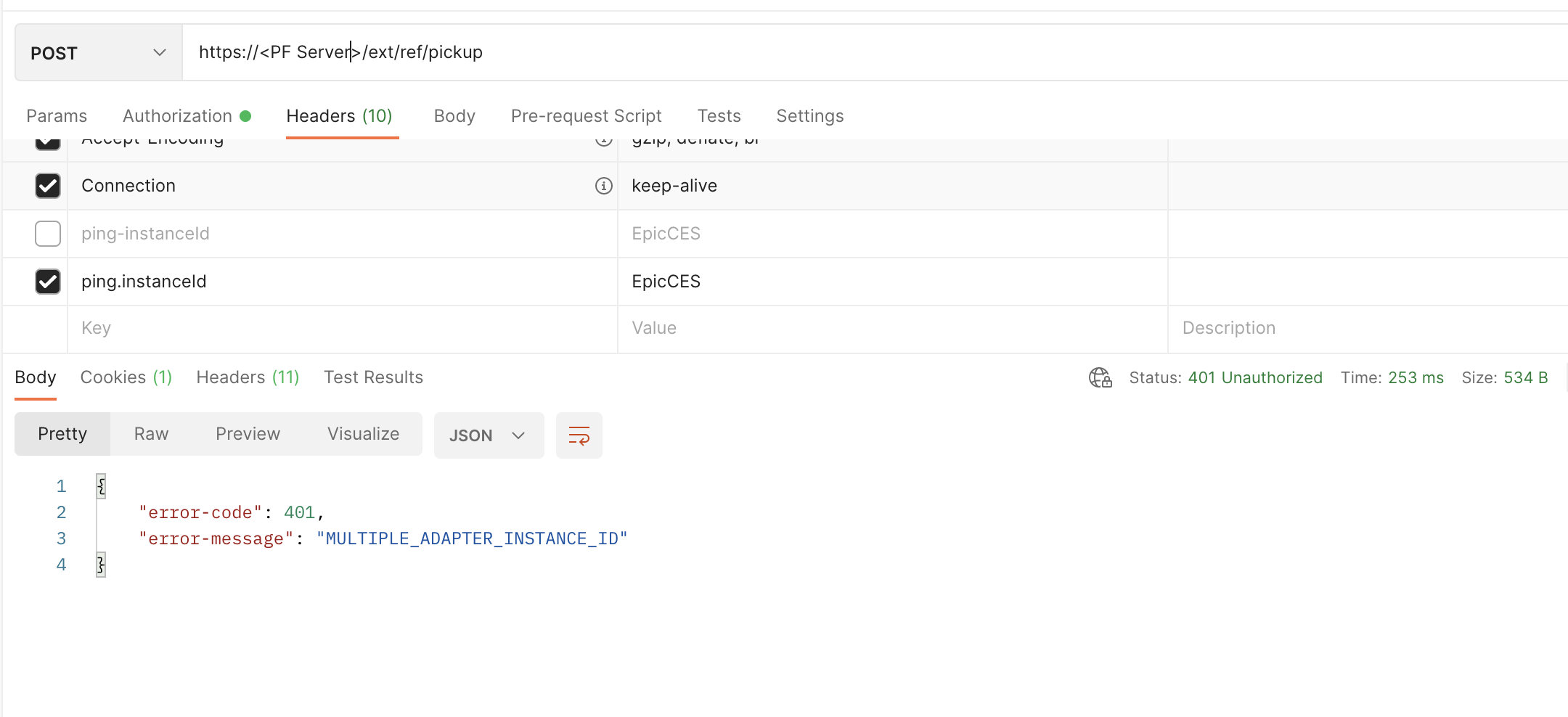
Task: Click the info icon next to Accept-Encoding
Action: coord(603,141)
